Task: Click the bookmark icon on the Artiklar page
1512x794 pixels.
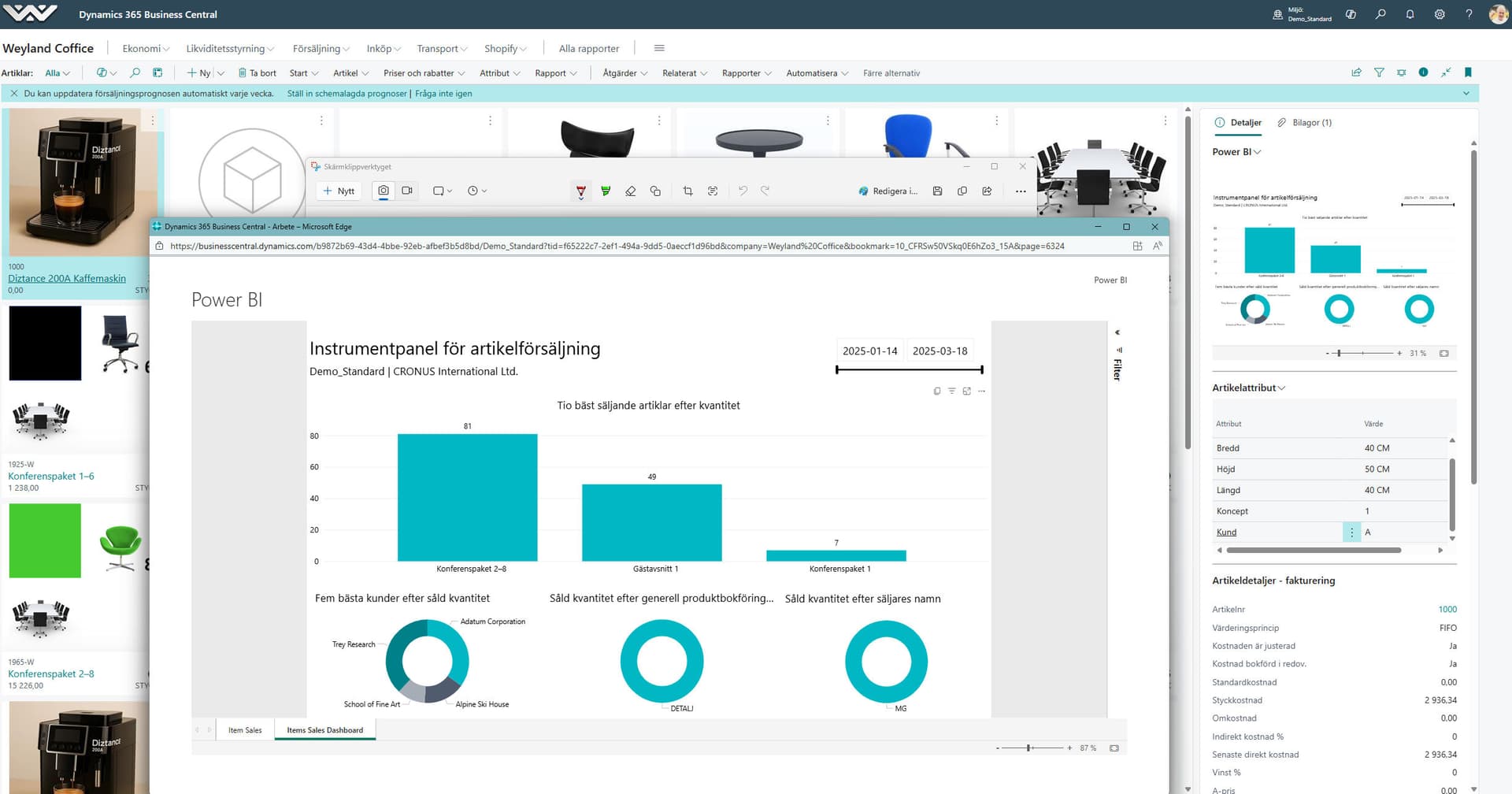Action: click(x=1468, y=72)
